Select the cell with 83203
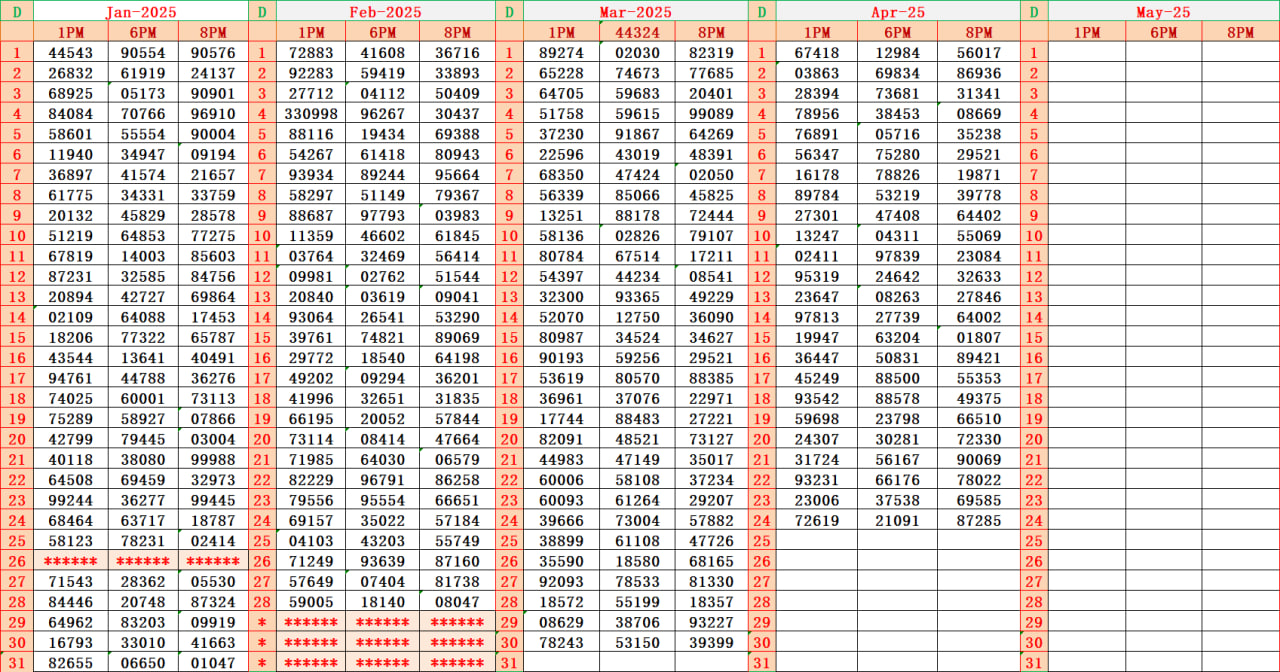The width and height of the screenshot is (1280, 672). pyautogui.click(x=143, y=622)
